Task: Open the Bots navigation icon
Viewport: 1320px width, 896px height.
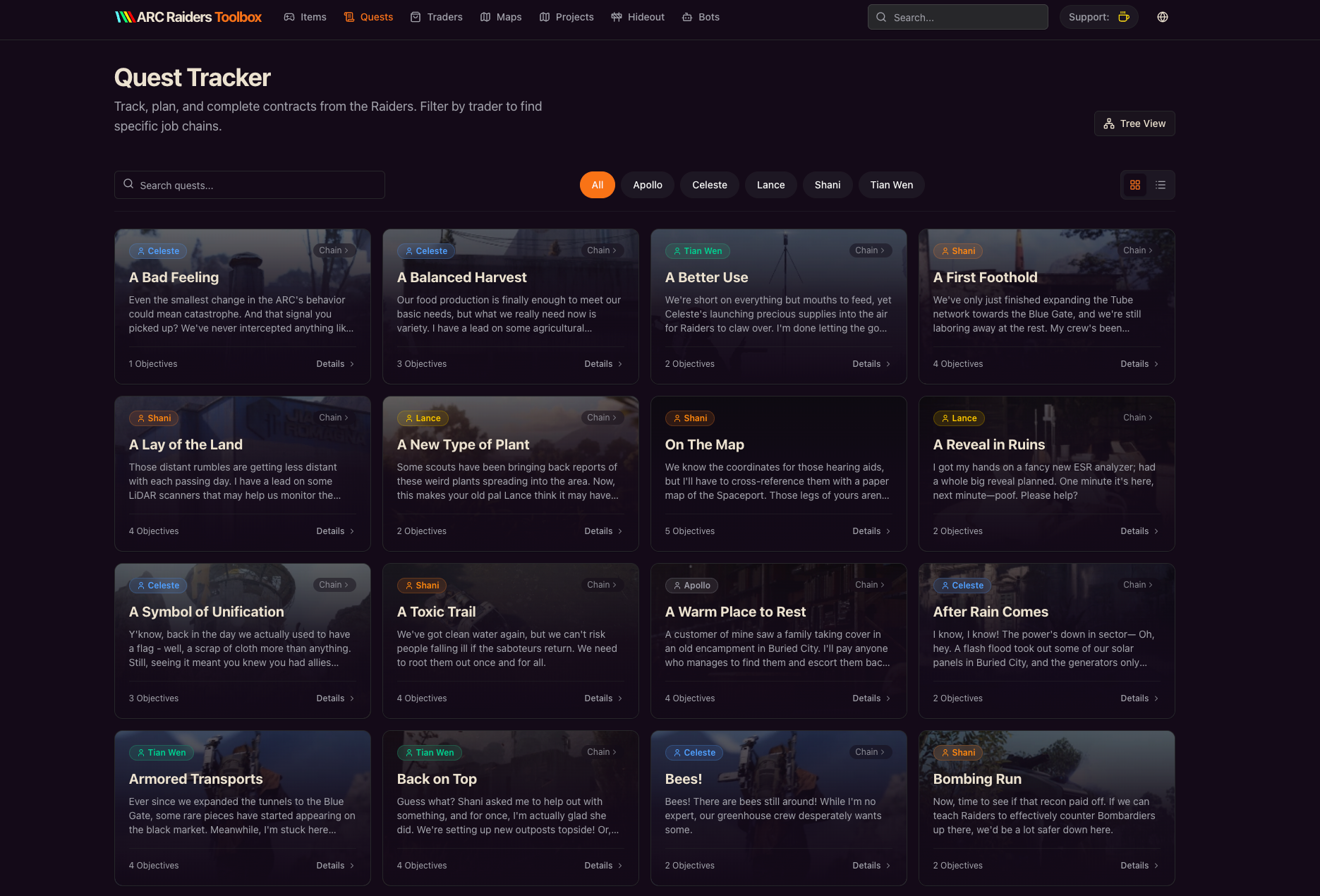Action: tap(687, 17)
